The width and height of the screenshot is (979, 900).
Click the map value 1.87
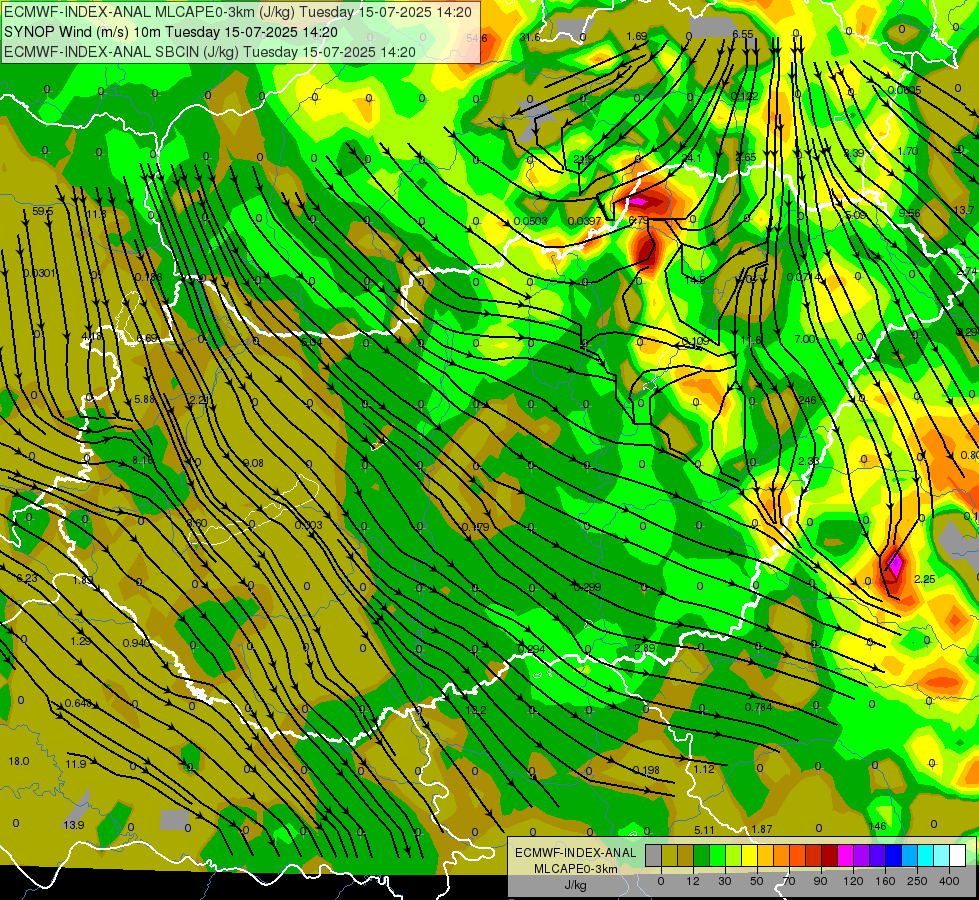point(762,829)
